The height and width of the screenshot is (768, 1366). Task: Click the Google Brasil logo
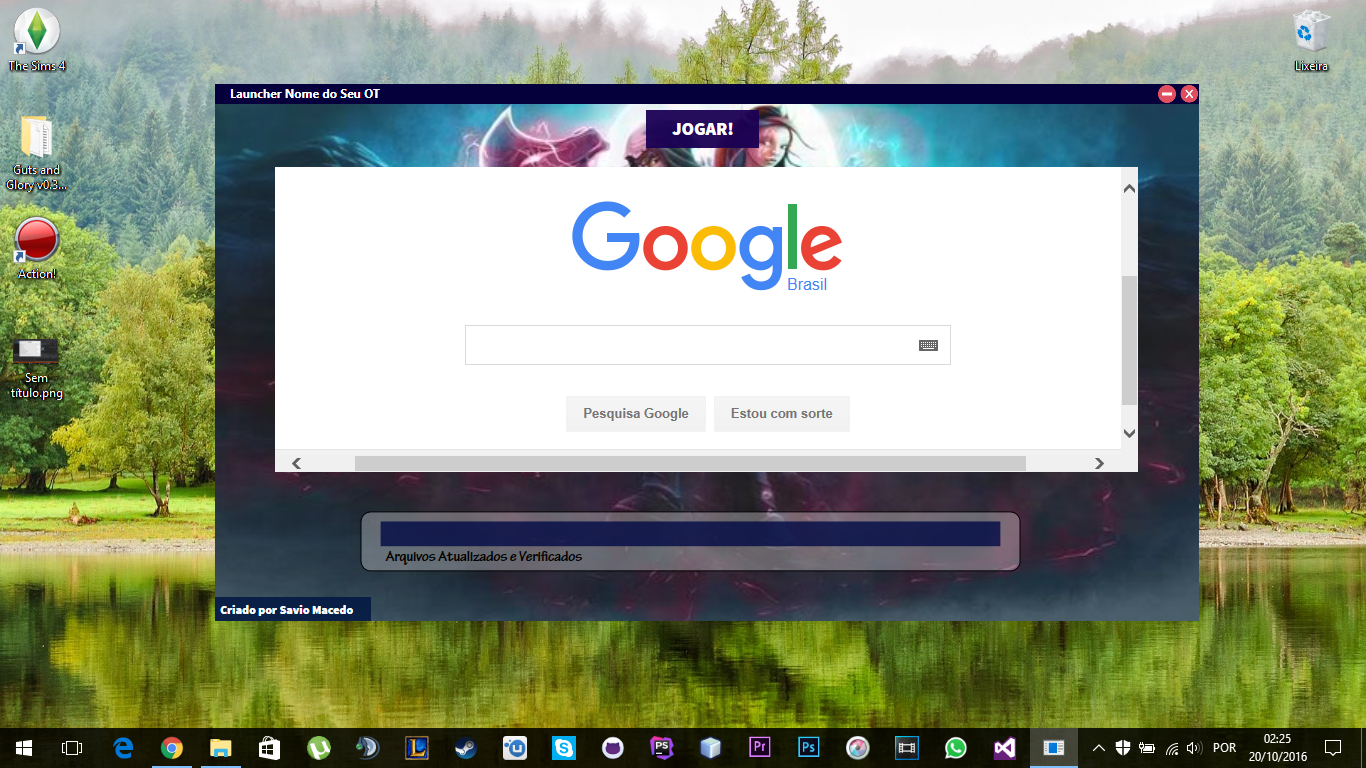(x=707, y=246)
